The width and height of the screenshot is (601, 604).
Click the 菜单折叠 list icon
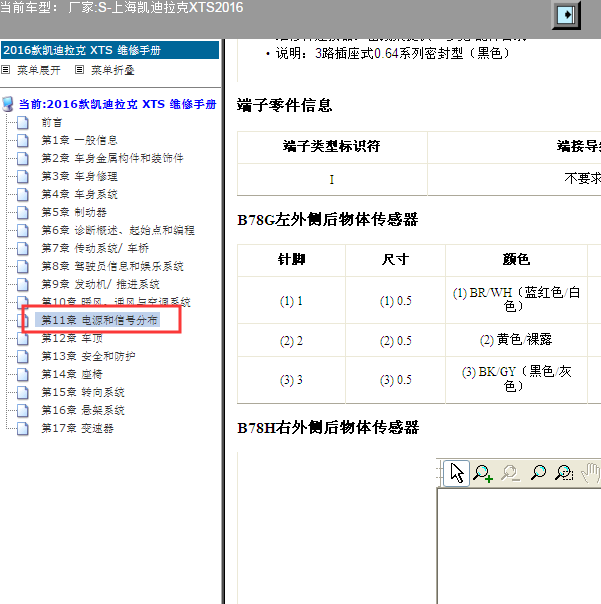tap(79, 70)
